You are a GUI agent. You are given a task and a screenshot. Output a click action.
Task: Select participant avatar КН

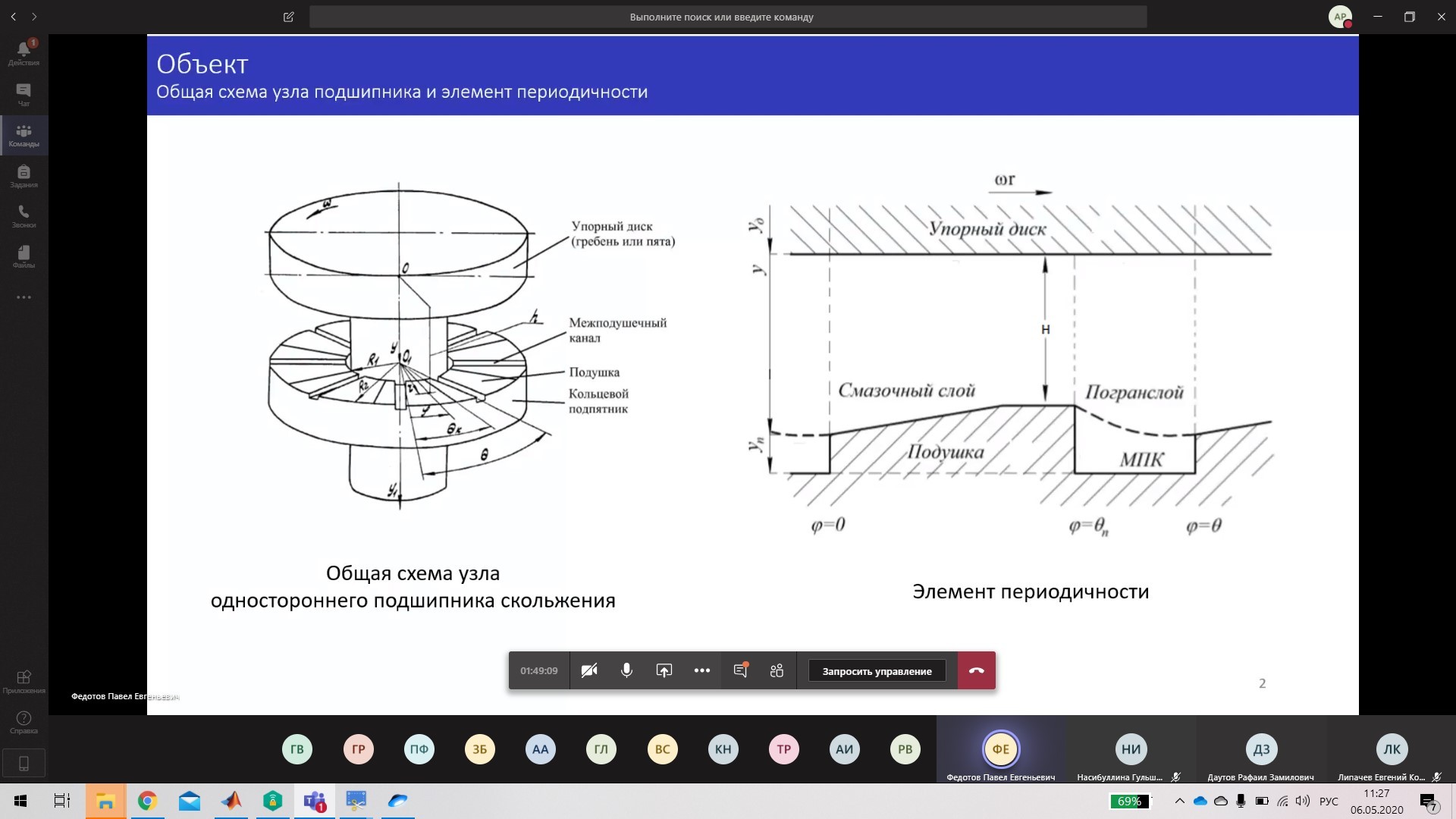tap(723, 749)
